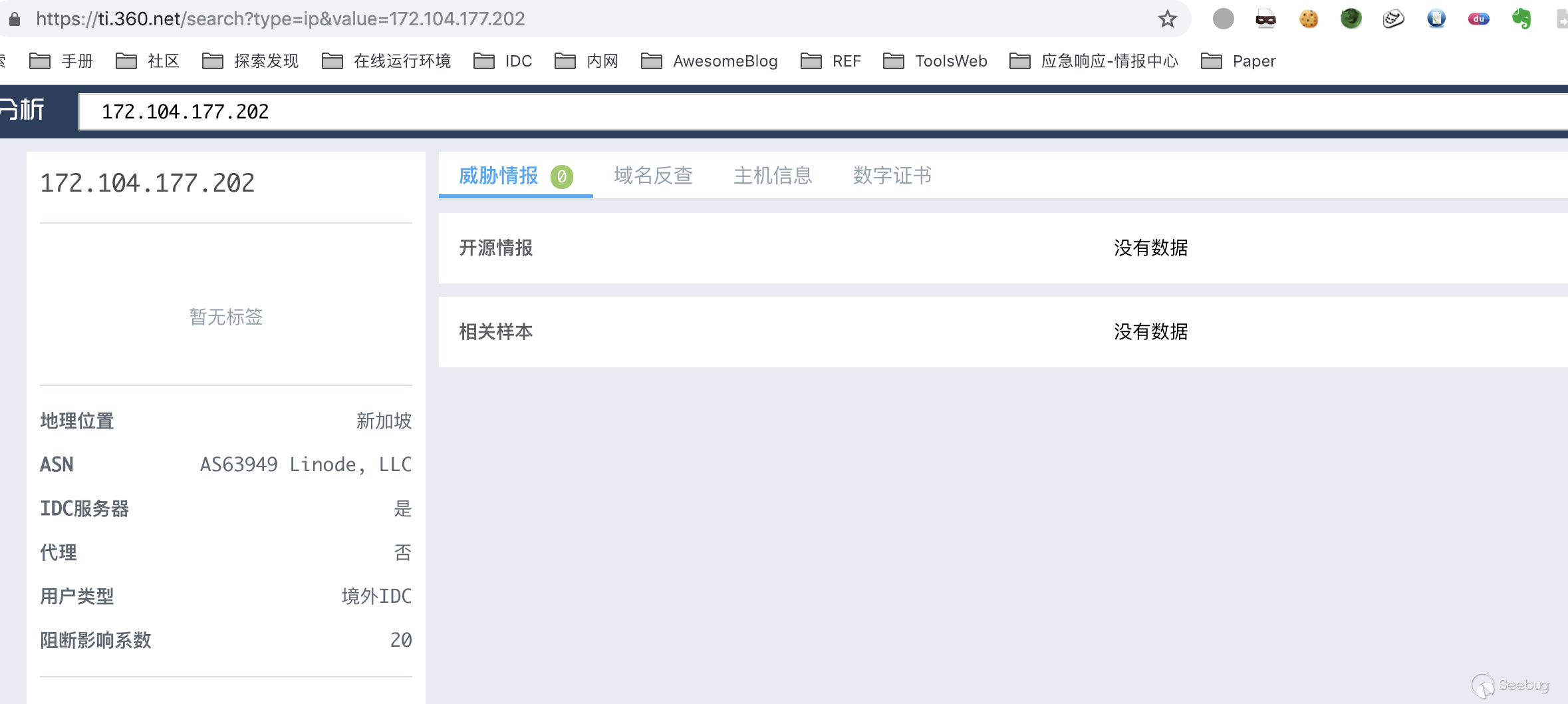1568x704 pixels.
Task: Switch to the 数字证书 tab
Action: pyautogui.click(x=892, y=176)
